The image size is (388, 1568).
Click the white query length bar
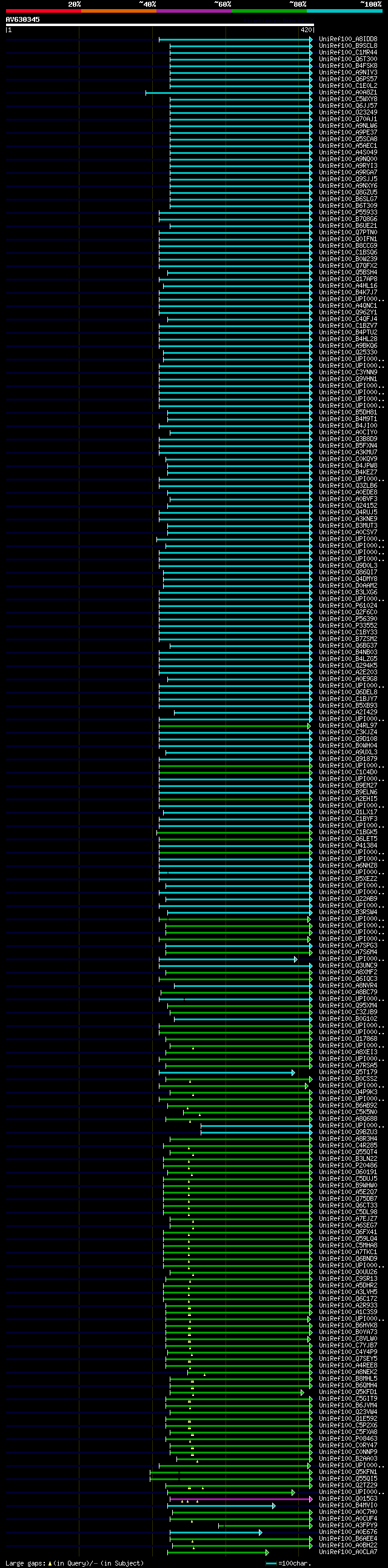pos(159,25)
